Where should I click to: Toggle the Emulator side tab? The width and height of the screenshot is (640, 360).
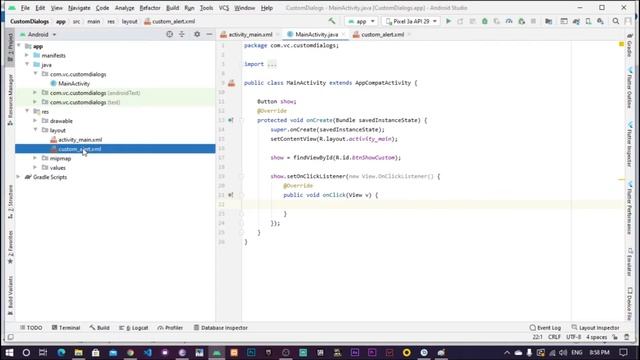tap(630, 262)
